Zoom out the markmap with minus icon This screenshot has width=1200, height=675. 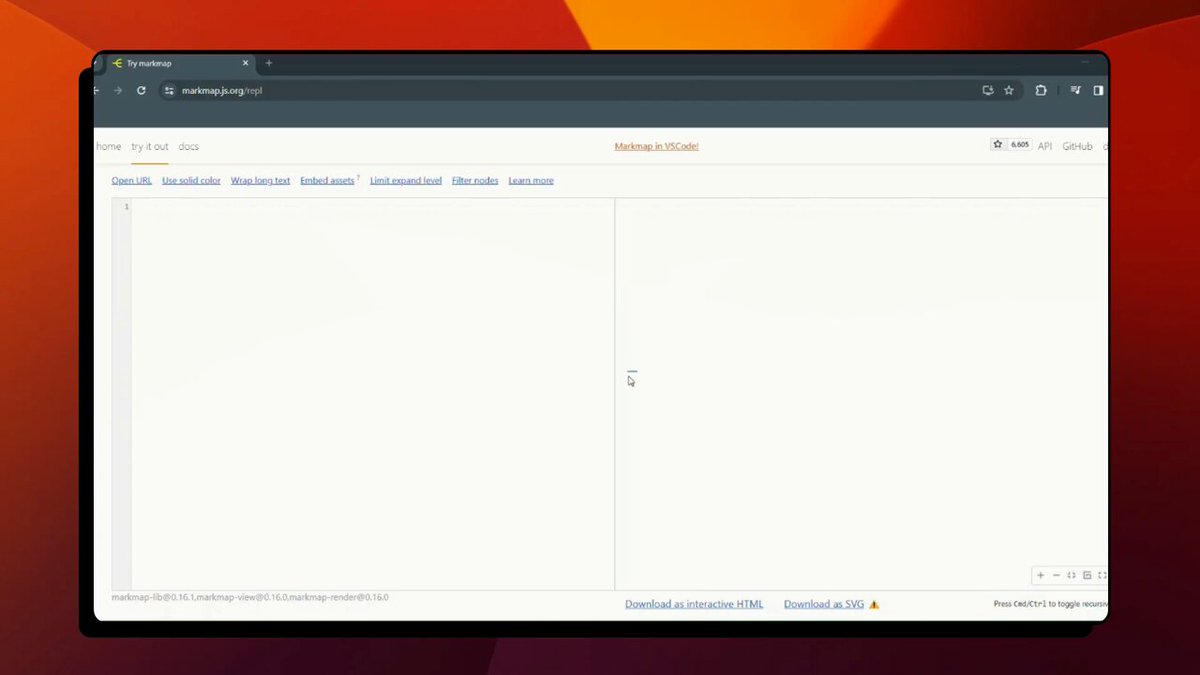click(1056, 575)
